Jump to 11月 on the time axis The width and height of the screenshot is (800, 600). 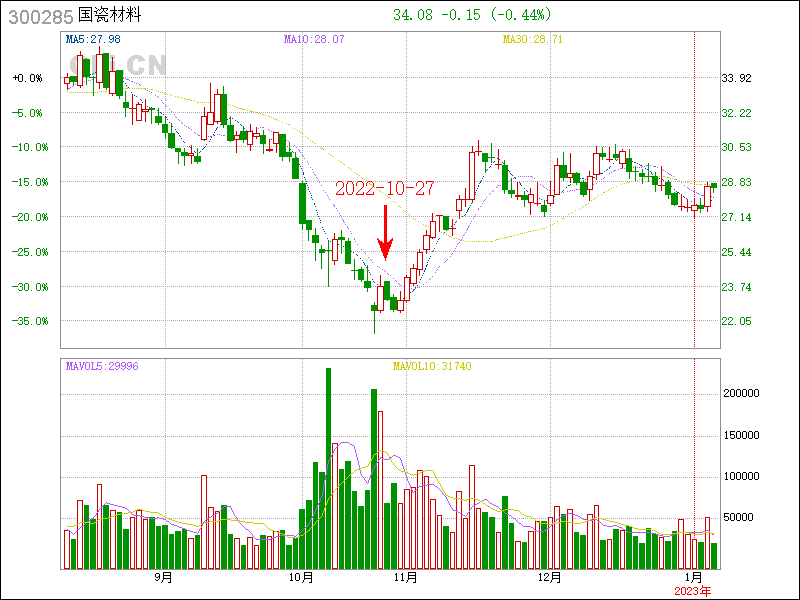(x=405, y=578)
